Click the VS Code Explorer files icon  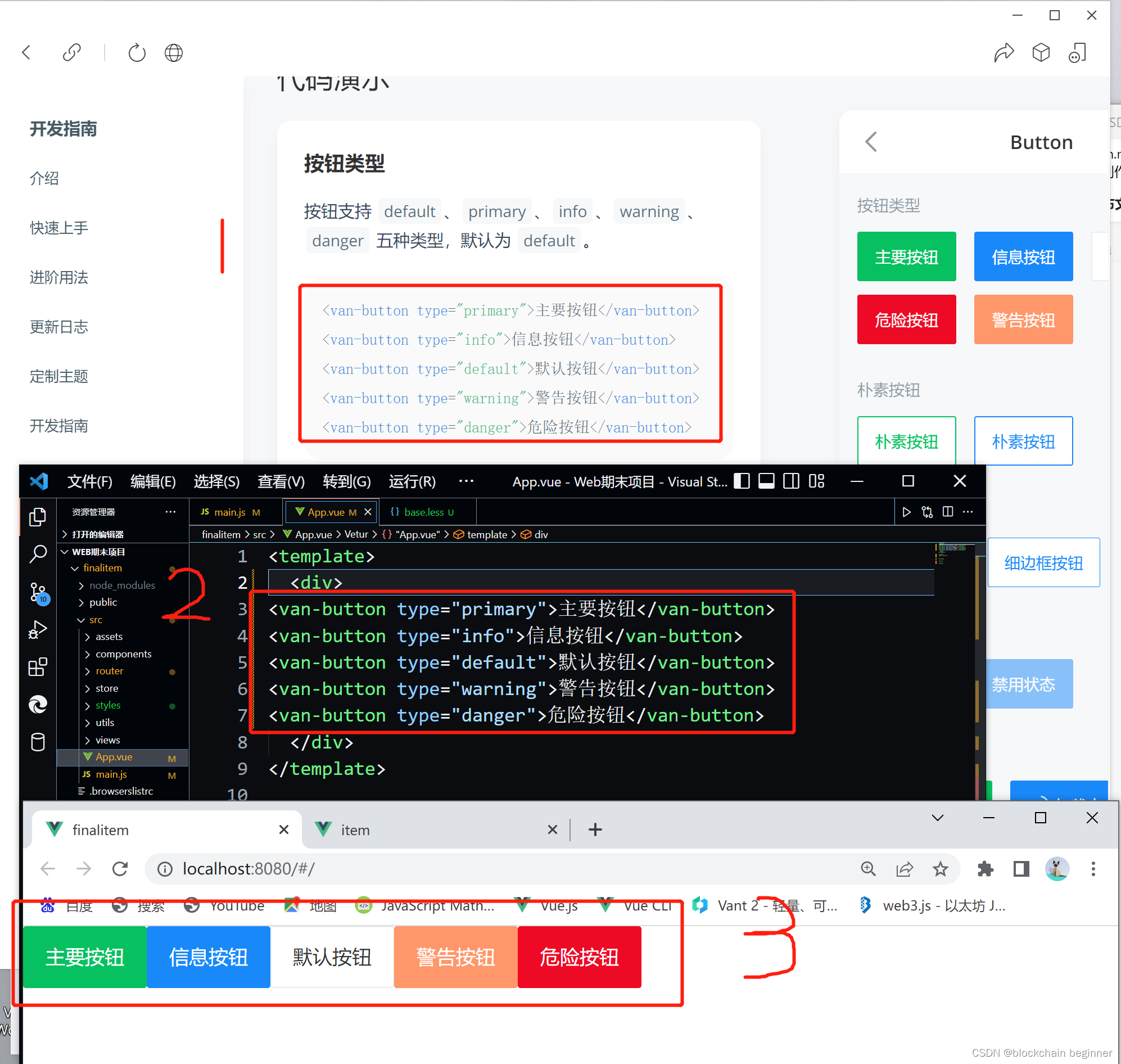point(38,517)
